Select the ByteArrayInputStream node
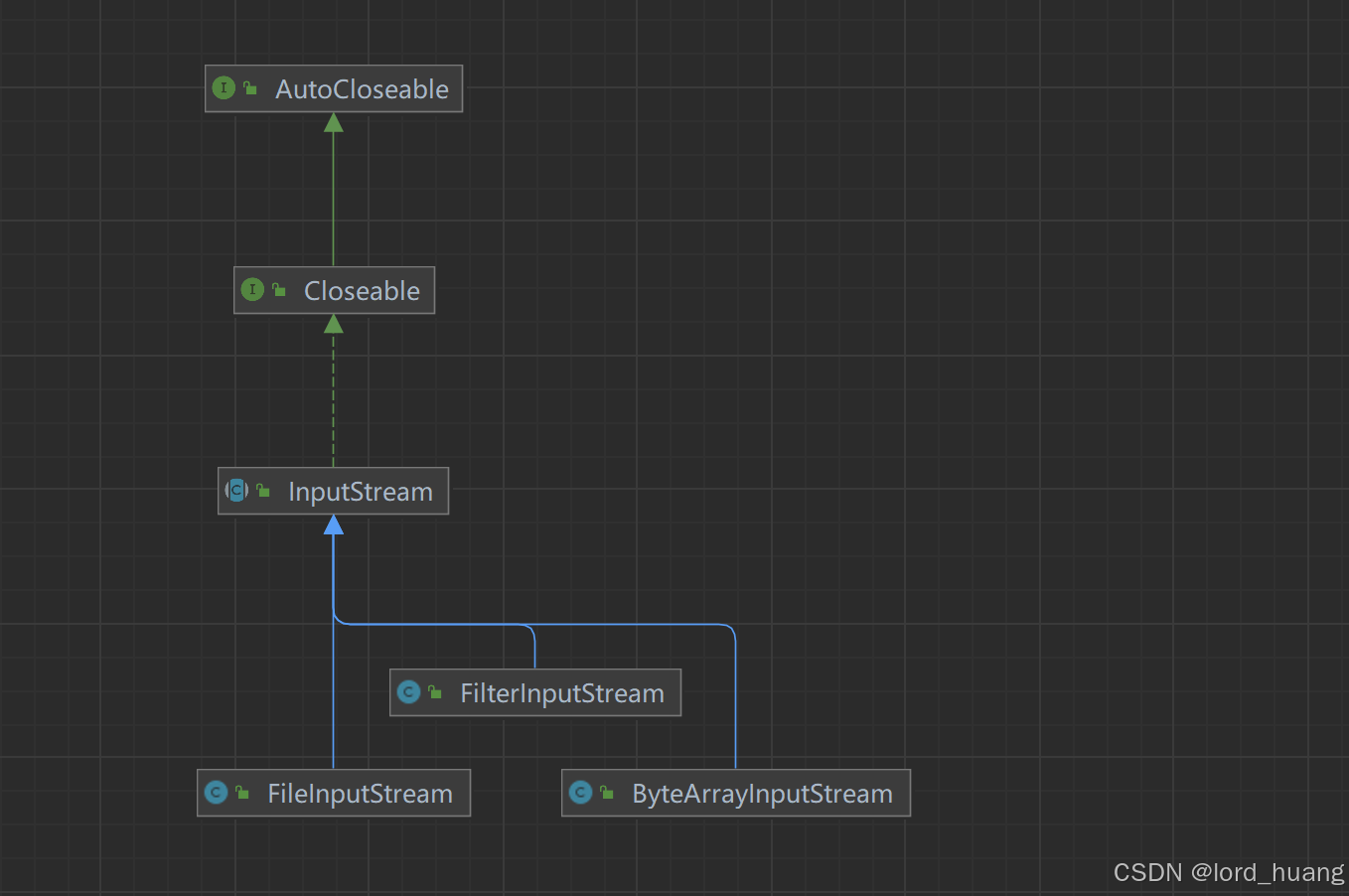This screenshot has height=896, width=1349. pos(762,793)
